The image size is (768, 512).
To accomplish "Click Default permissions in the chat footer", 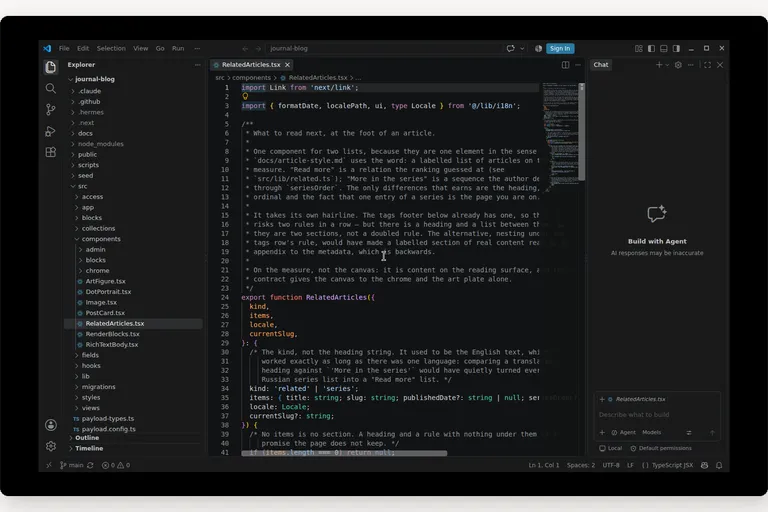I will 661,448.
